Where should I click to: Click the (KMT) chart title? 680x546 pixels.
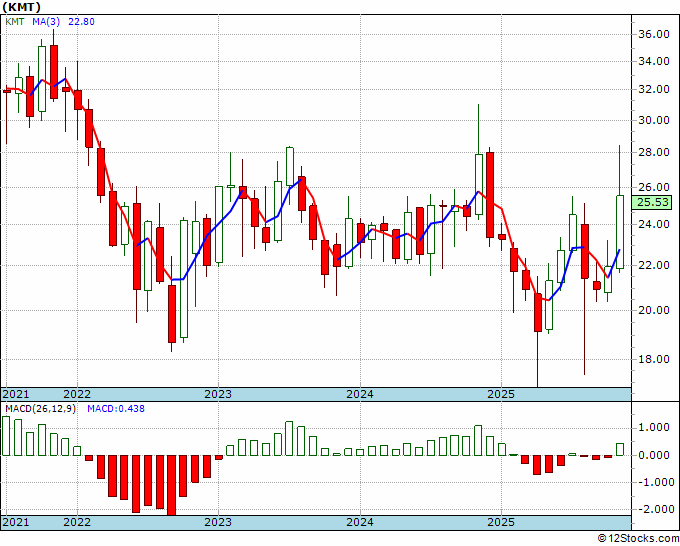click(22, 7)
